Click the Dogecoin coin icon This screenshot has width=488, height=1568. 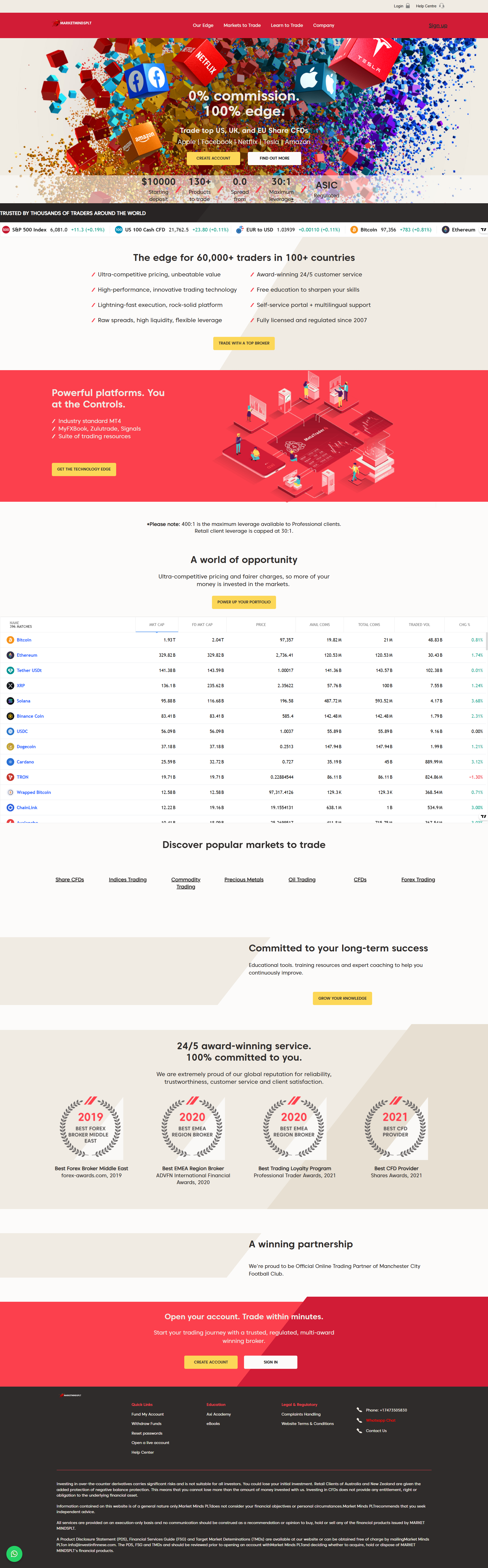tap(10, 746)
